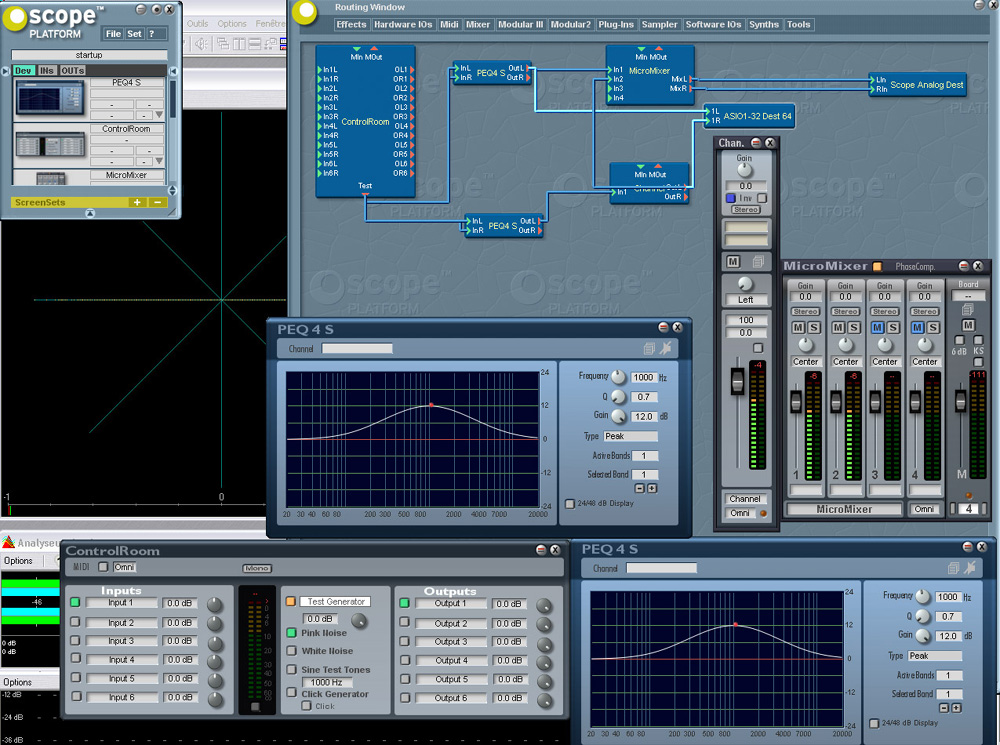Open the Synths menu
Viewport: 1000px width, 745px height.
[764, 24]
